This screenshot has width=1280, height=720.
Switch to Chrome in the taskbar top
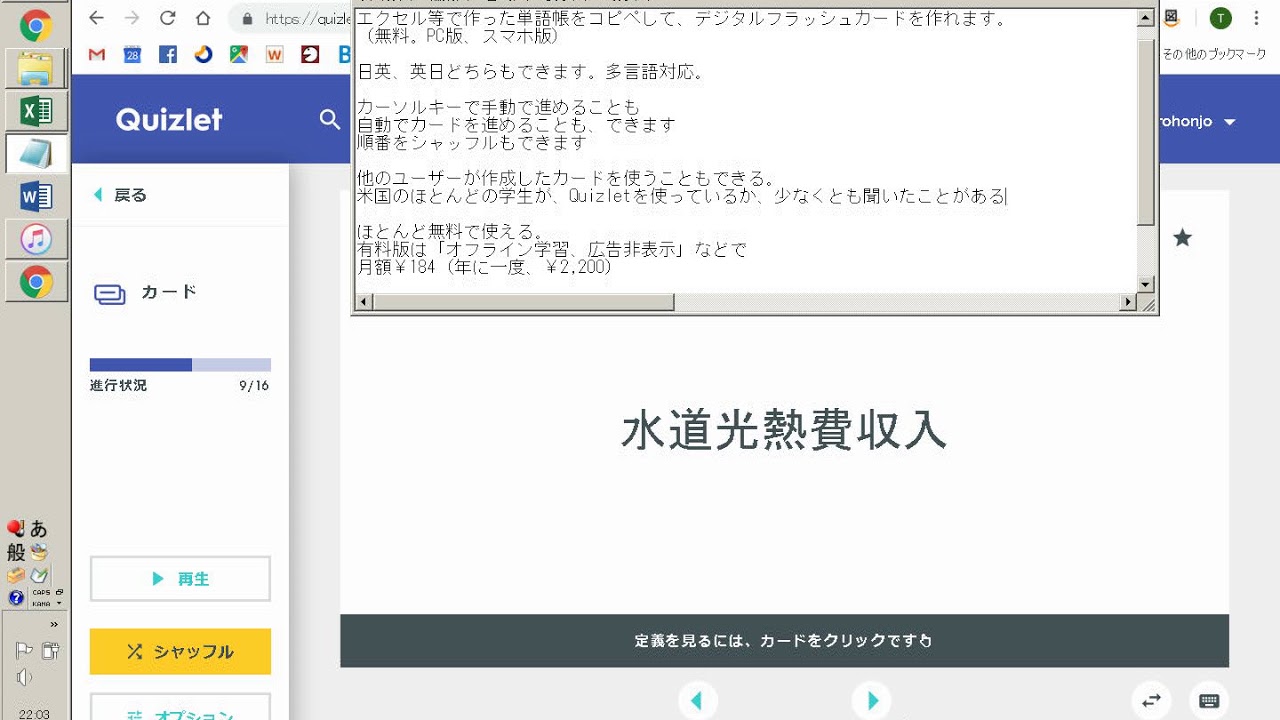(36, 24)
